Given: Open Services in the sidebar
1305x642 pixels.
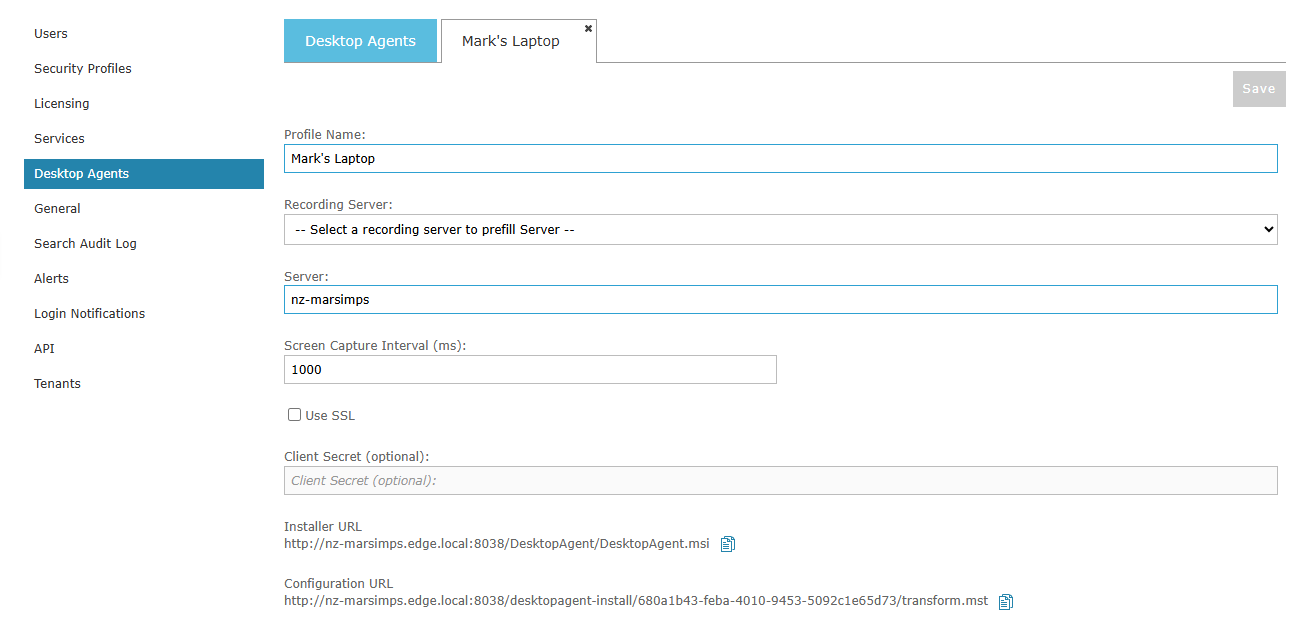Looking at the screenshot, I should click(59, 138).
